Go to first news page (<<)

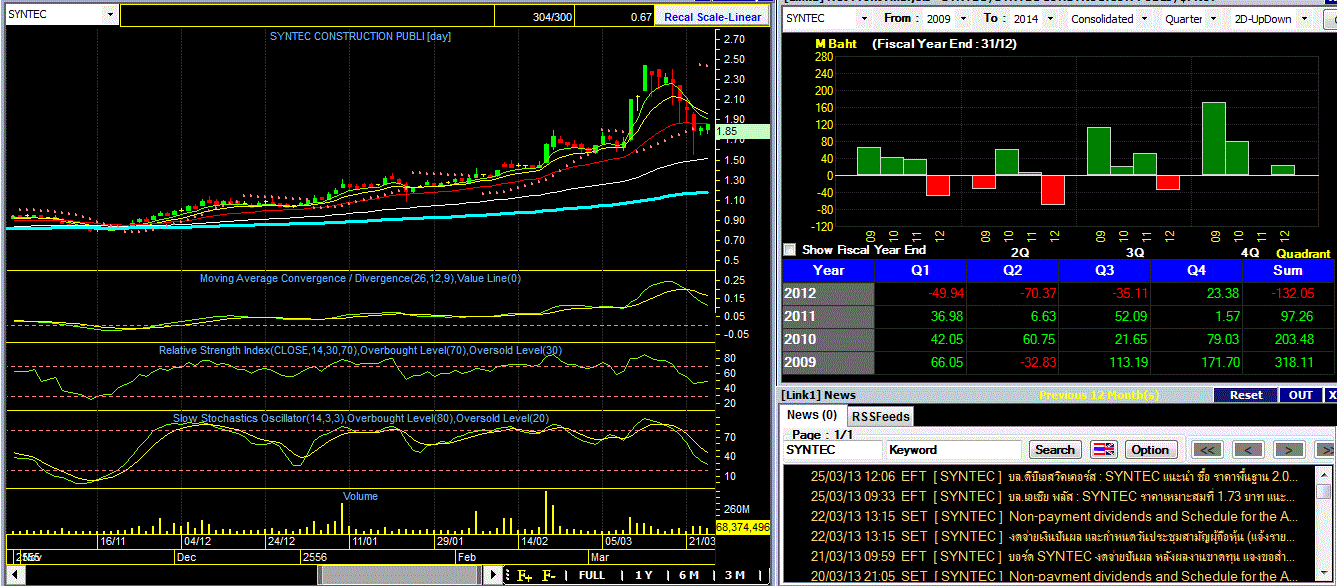[x=1207, y=450]
